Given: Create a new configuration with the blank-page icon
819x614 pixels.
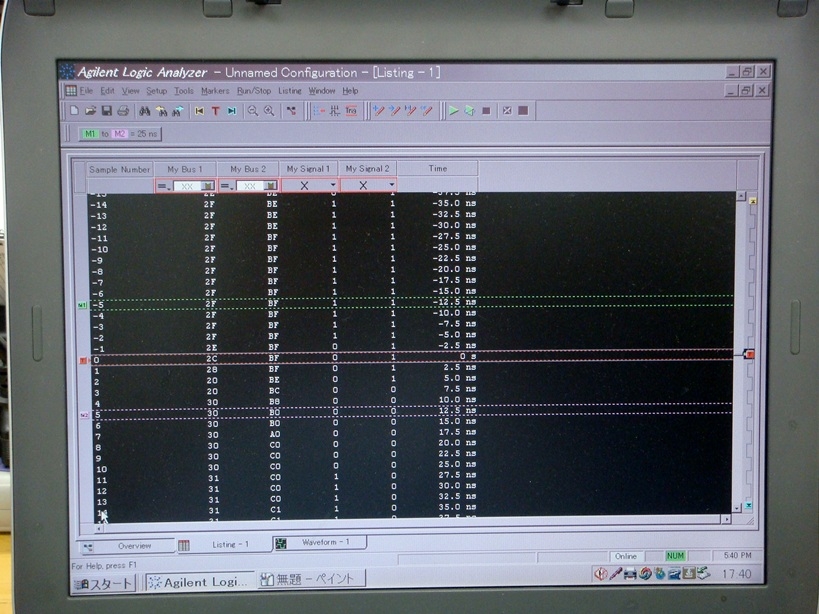Looking at the screenshot, I should 74,111.
